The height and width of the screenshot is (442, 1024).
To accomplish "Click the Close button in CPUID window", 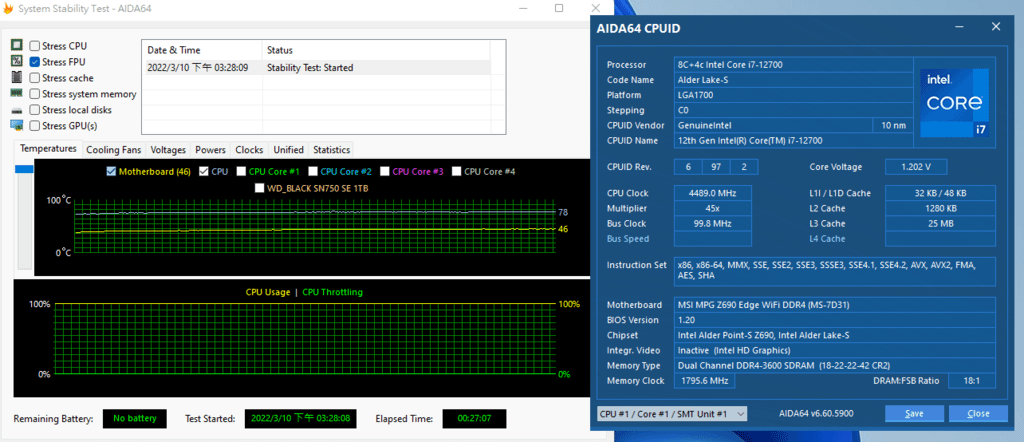I will [978, 414].
